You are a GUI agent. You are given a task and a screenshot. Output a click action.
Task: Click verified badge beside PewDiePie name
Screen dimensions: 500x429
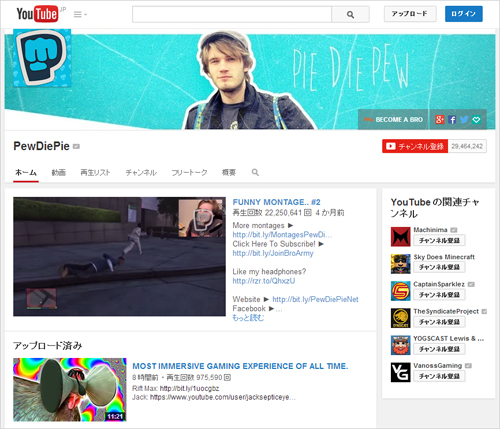click(x=76, y=146)
